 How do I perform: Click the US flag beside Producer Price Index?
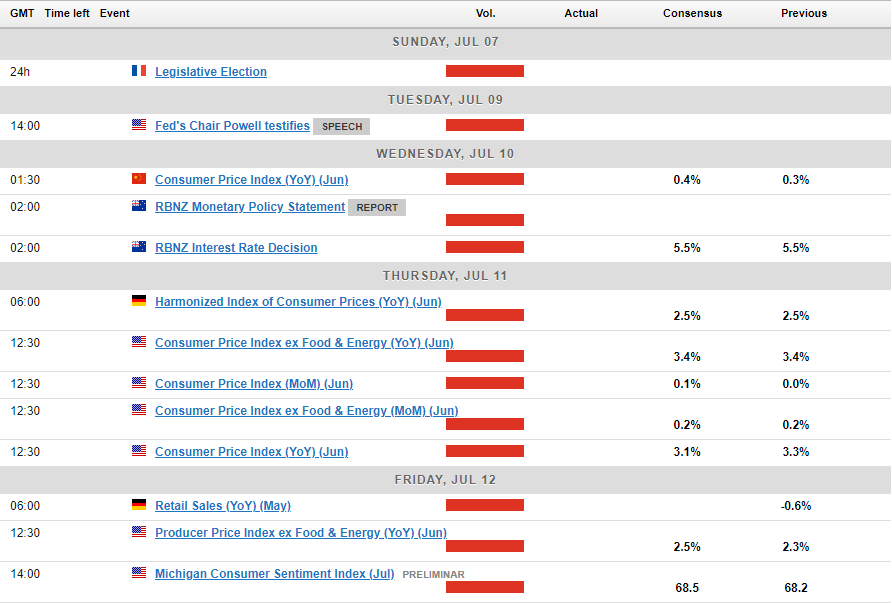pos(139,532)
